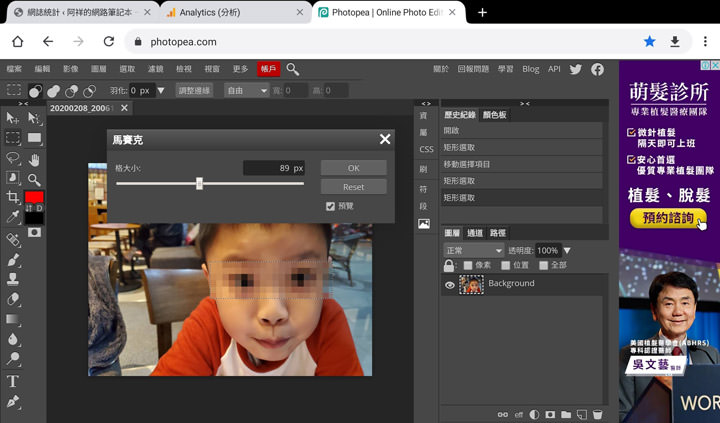Expand the opacity 100% dropdown arrow

click(567, 250)
